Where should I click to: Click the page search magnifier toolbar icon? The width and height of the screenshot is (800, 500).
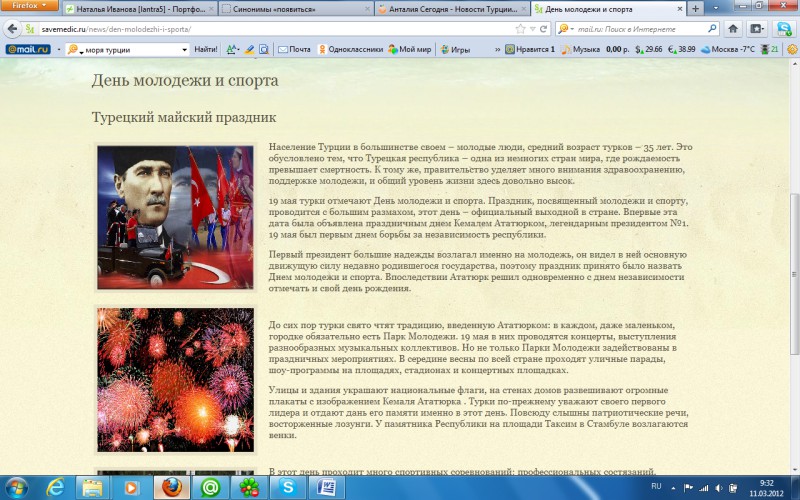[264, 49]
